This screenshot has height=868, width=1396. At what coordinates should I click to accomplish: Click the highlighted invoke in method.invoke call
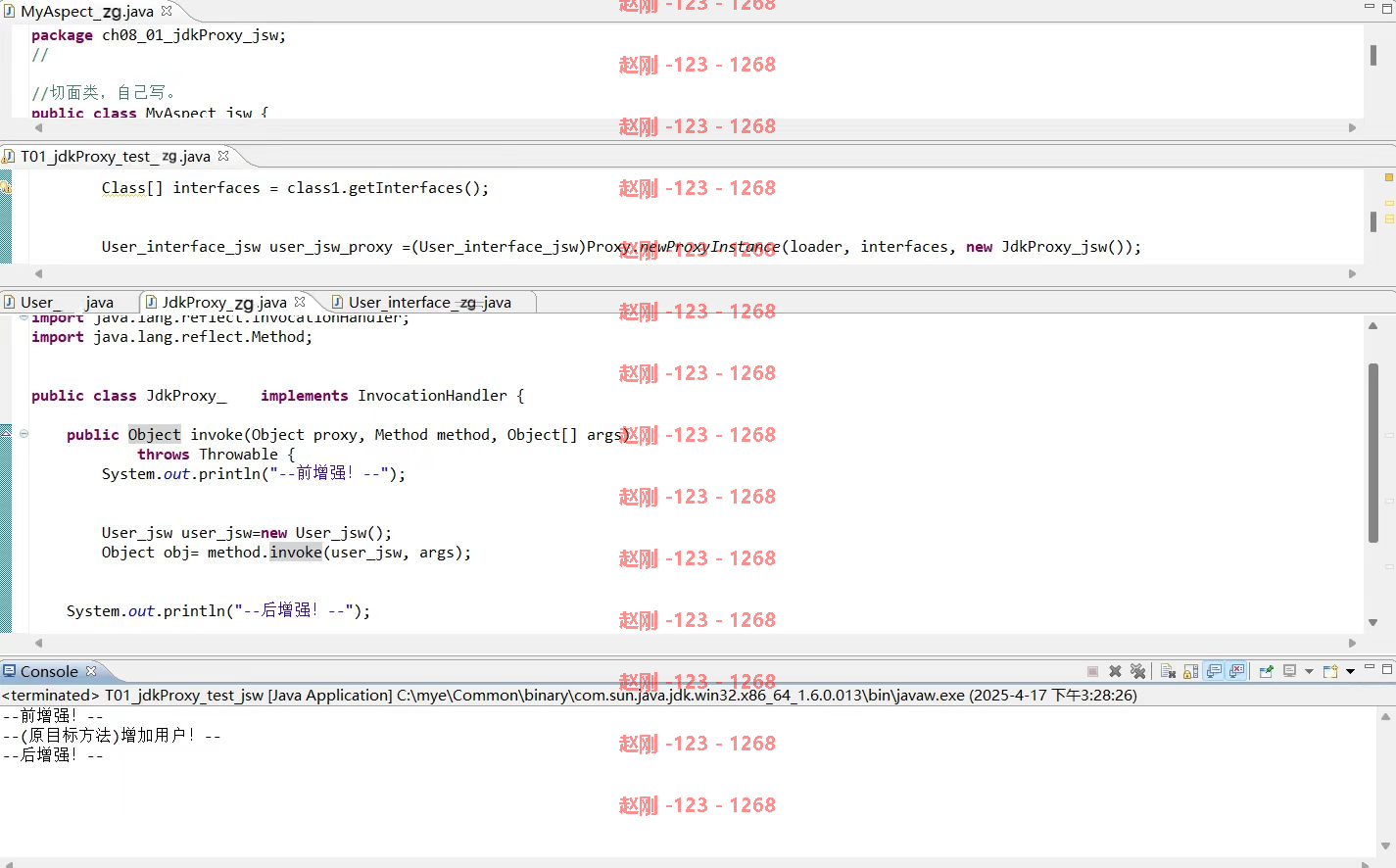tap(296, 552)
